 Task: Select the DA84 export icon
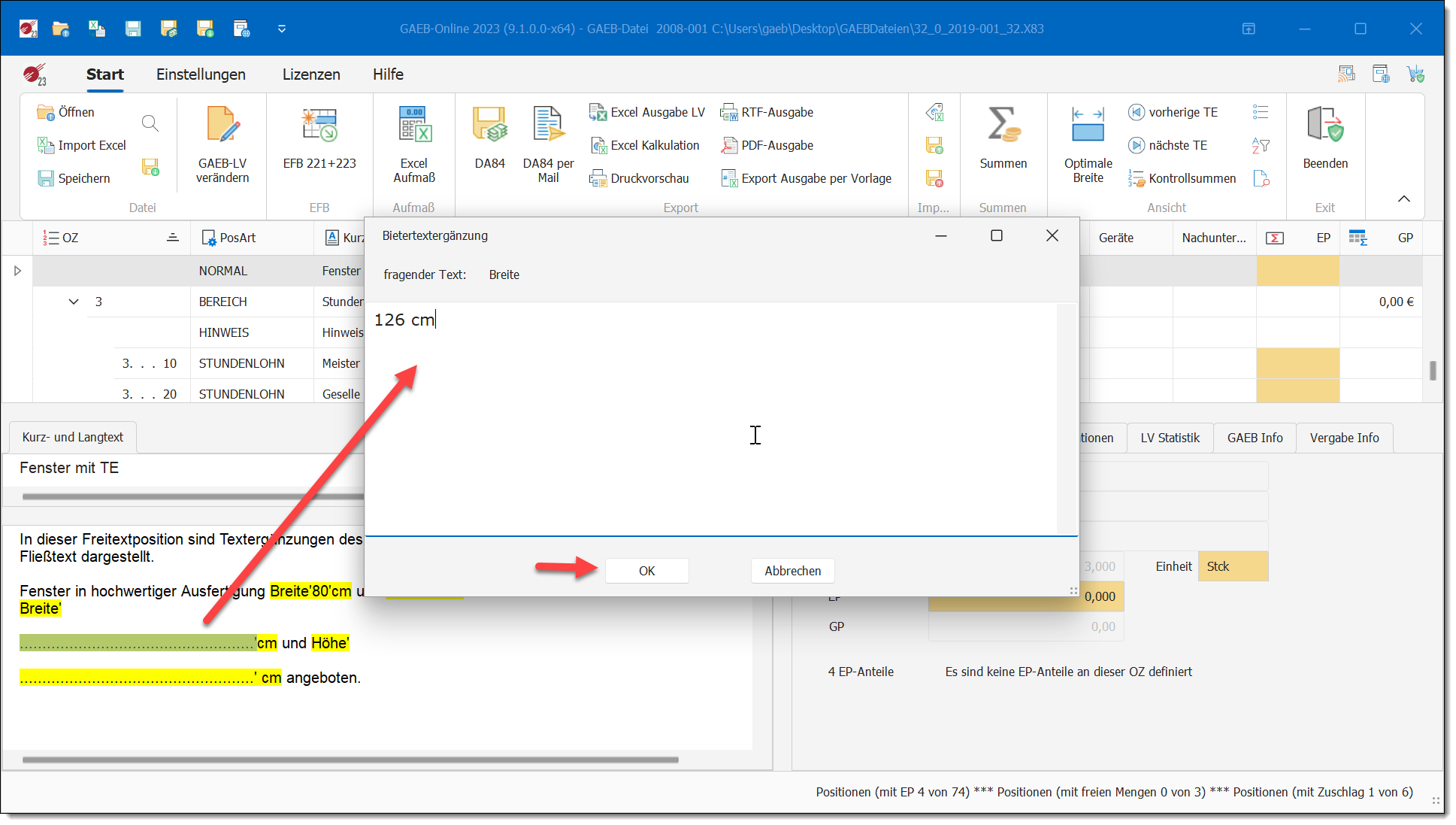[x=489, y=126]
